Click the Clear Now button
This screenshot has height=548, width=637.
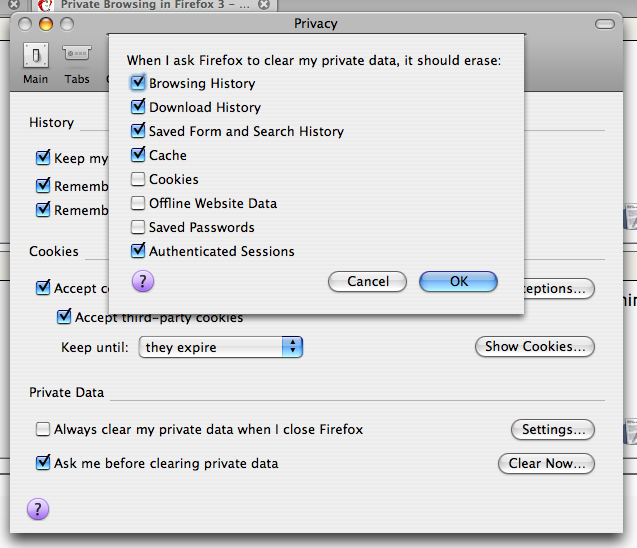point(546,463)
